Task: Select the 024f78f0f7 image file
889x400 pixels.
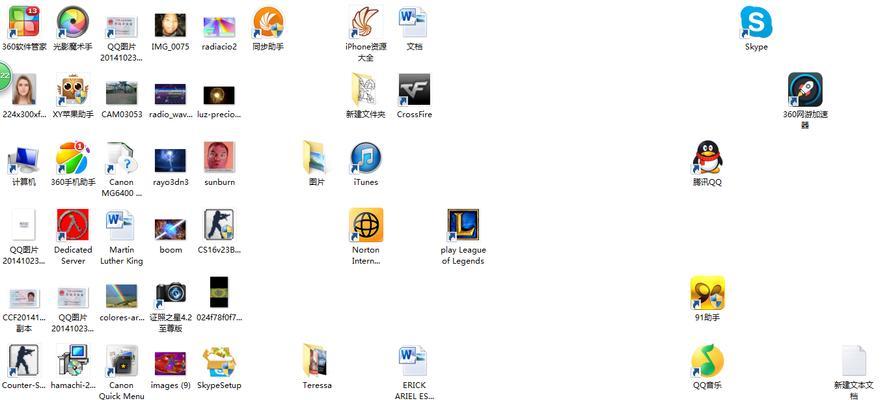Action: click(219, 292)
